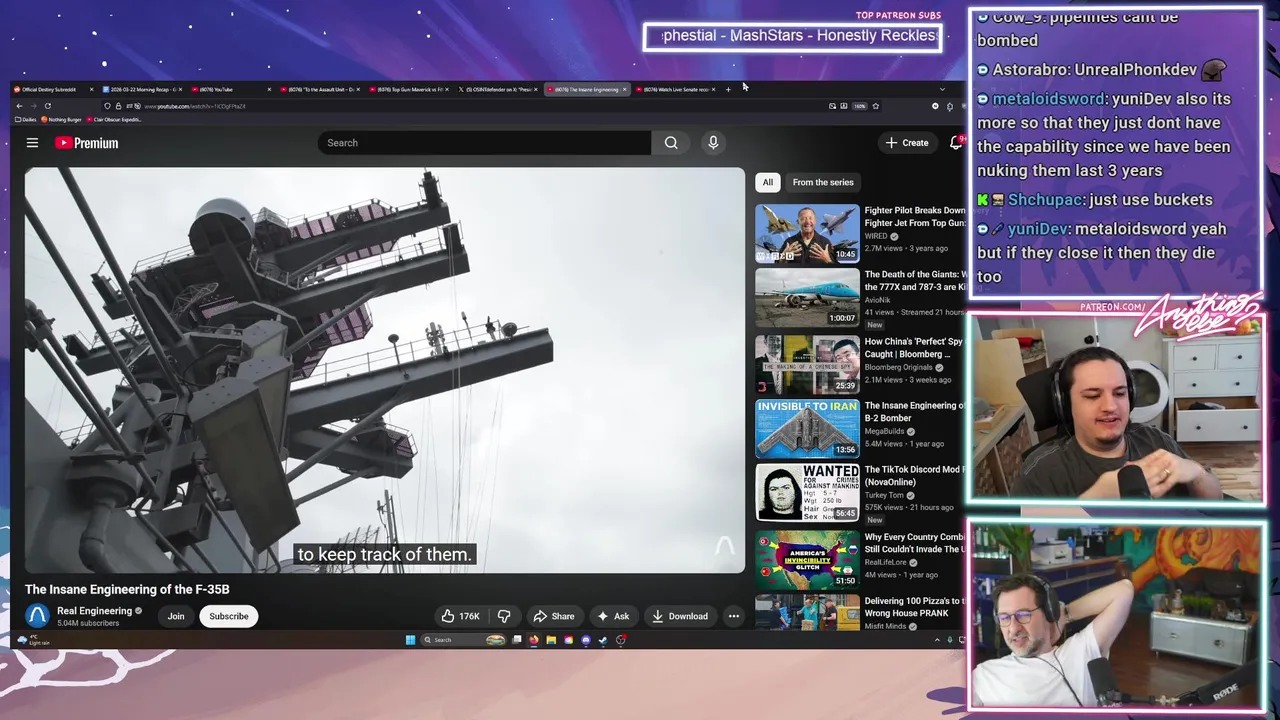This screenshot has width=1280, height=720.
Task: Start voice search with microphone icon
Action: pyautogui.click(x=713, y=143)
